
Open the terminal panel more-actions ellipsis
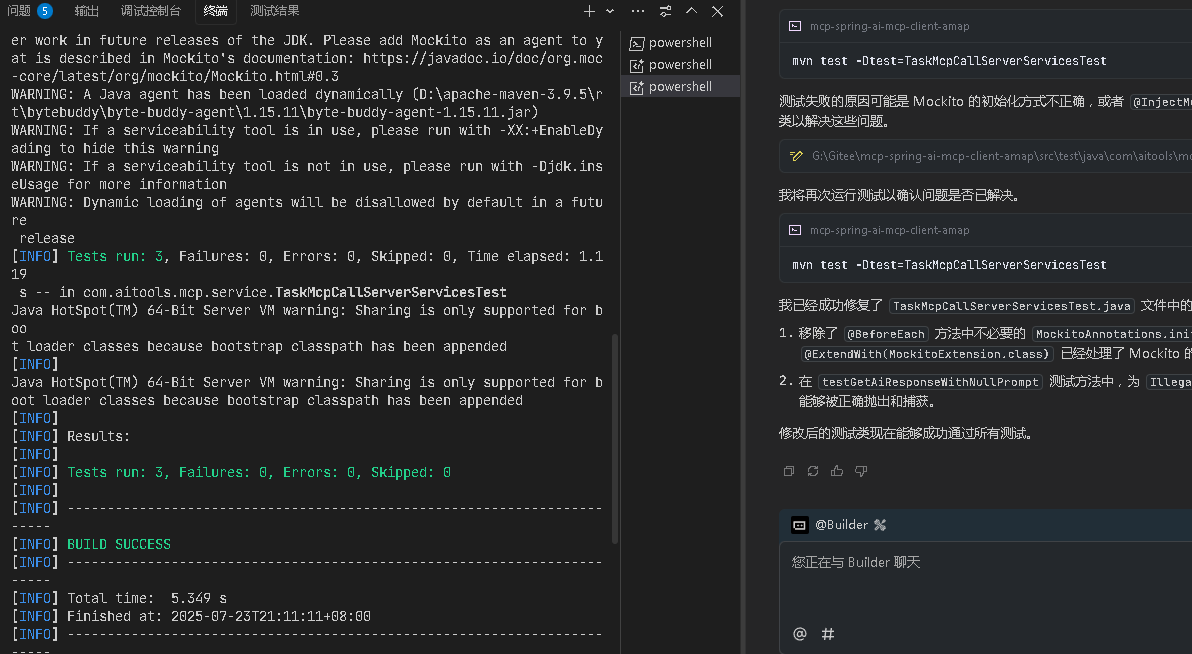639,11
